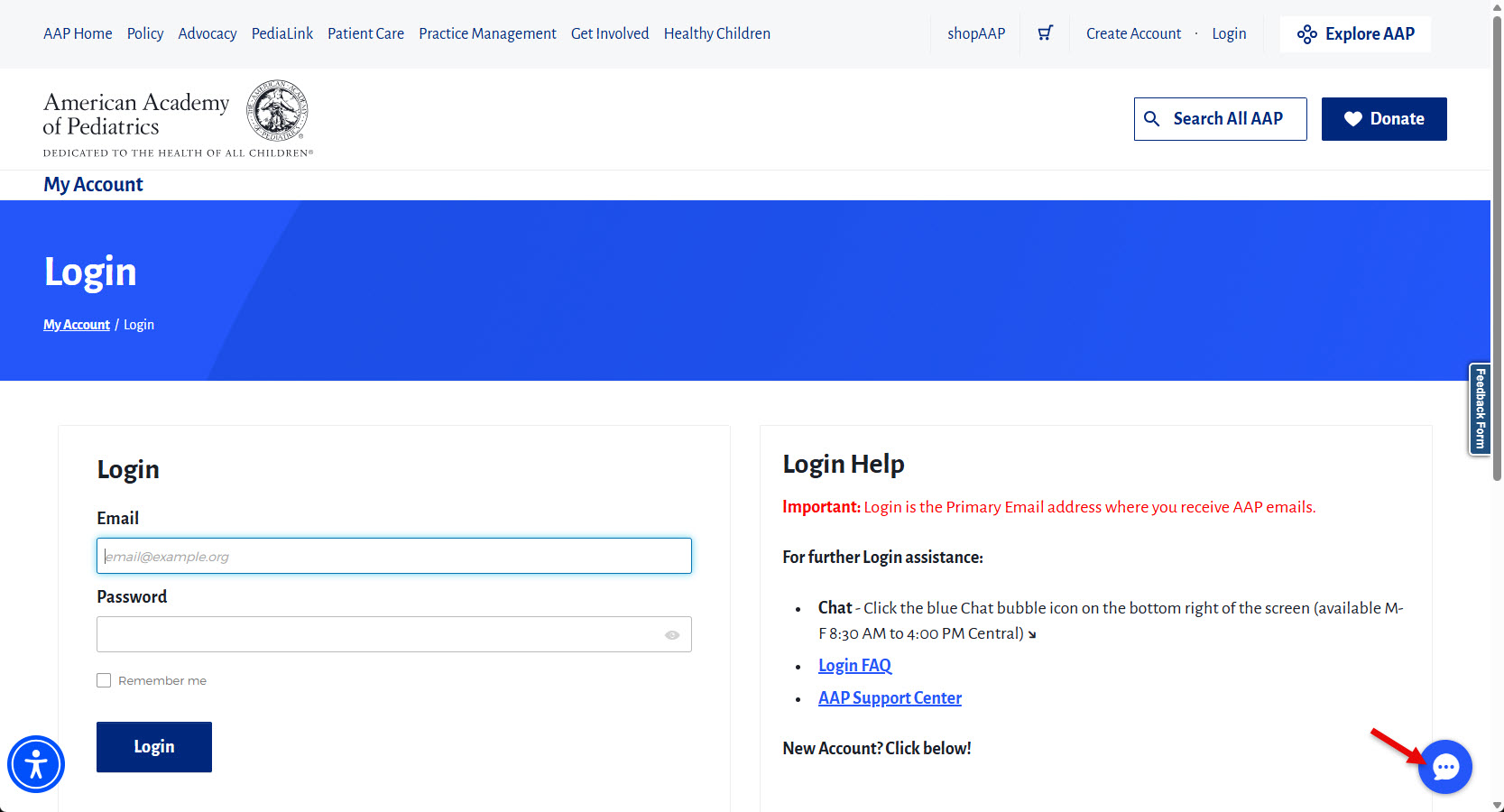The height and width of the screenshot is (812, 1504).
Task: Open the Get Involved menu item
Action: point(610,33)
